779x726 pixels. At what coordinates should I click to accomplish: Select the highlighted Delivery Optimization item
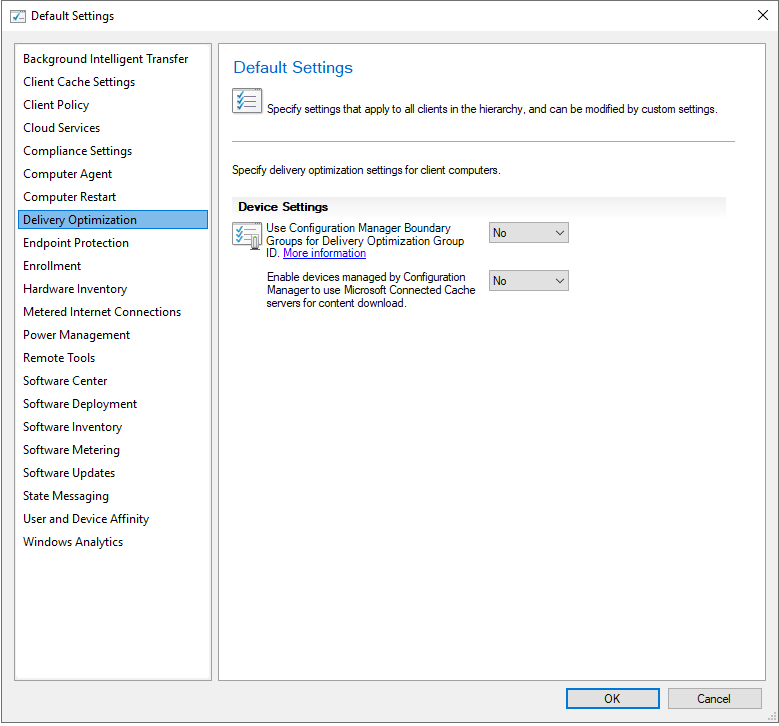[113, 220]
